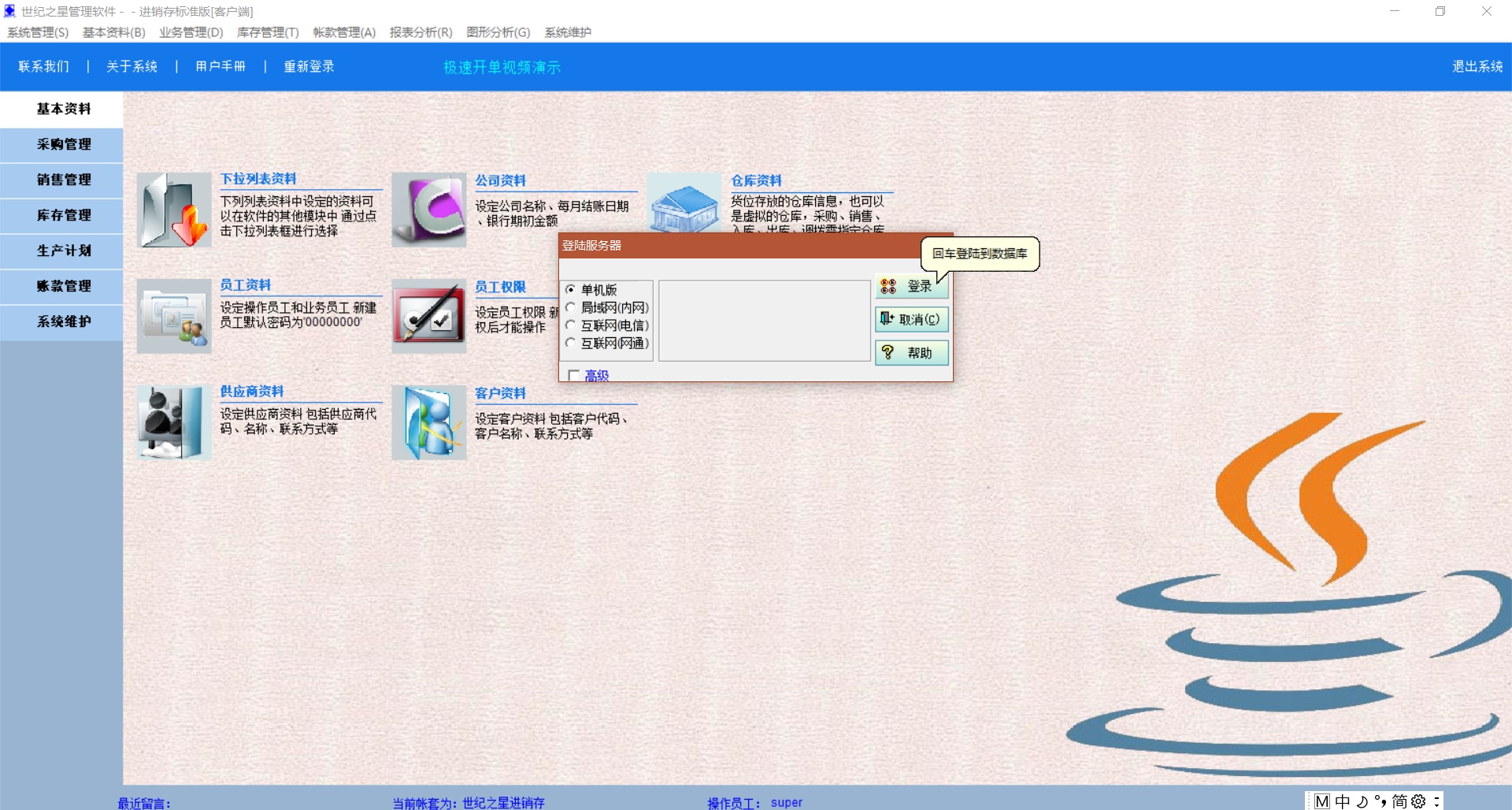Viewport: 1512px width, 810px height.
Task: Click 重新登录 in the blue bar
Action: [309, 67]
